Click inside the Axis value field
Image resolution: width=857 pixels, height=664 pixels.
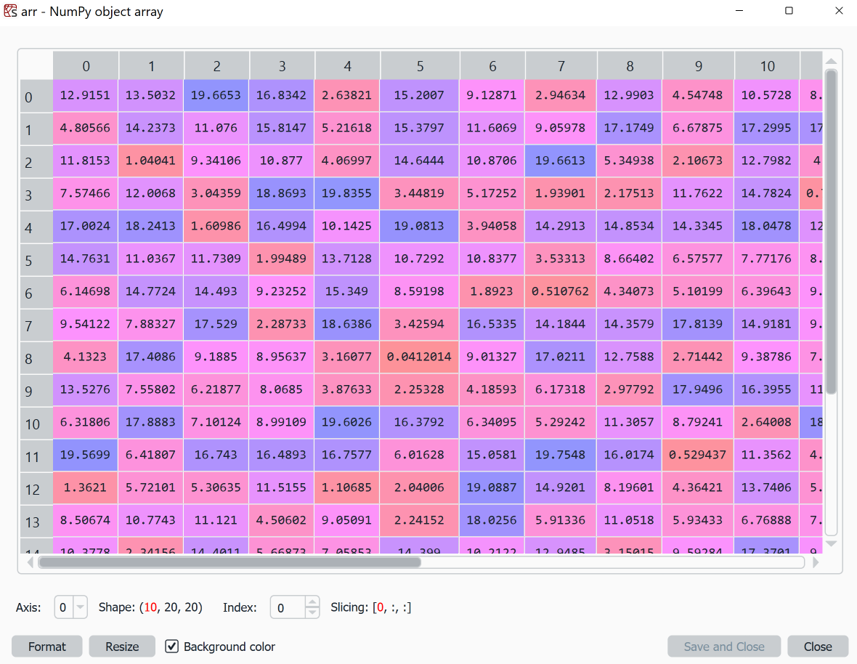63,607
